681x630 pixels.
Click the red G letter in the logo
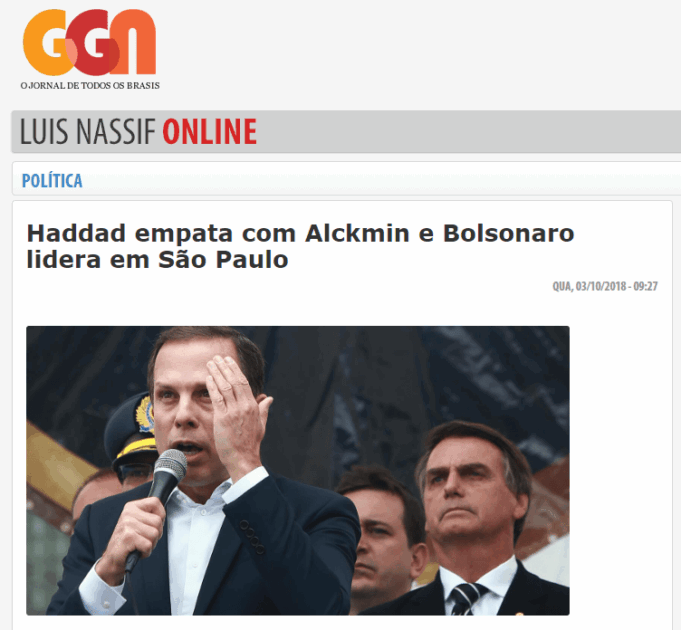91,42
